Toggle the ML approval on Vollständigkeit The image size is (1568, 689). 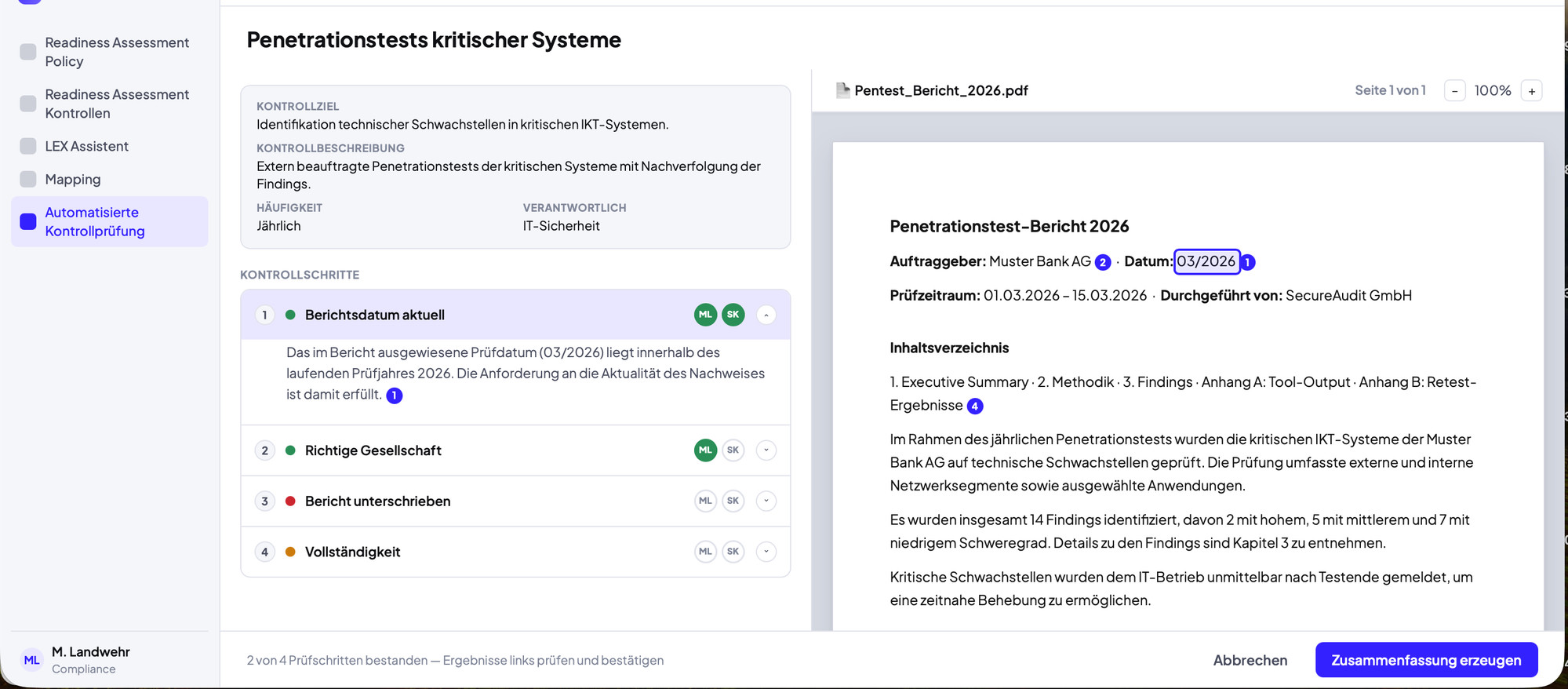point(705,552)
